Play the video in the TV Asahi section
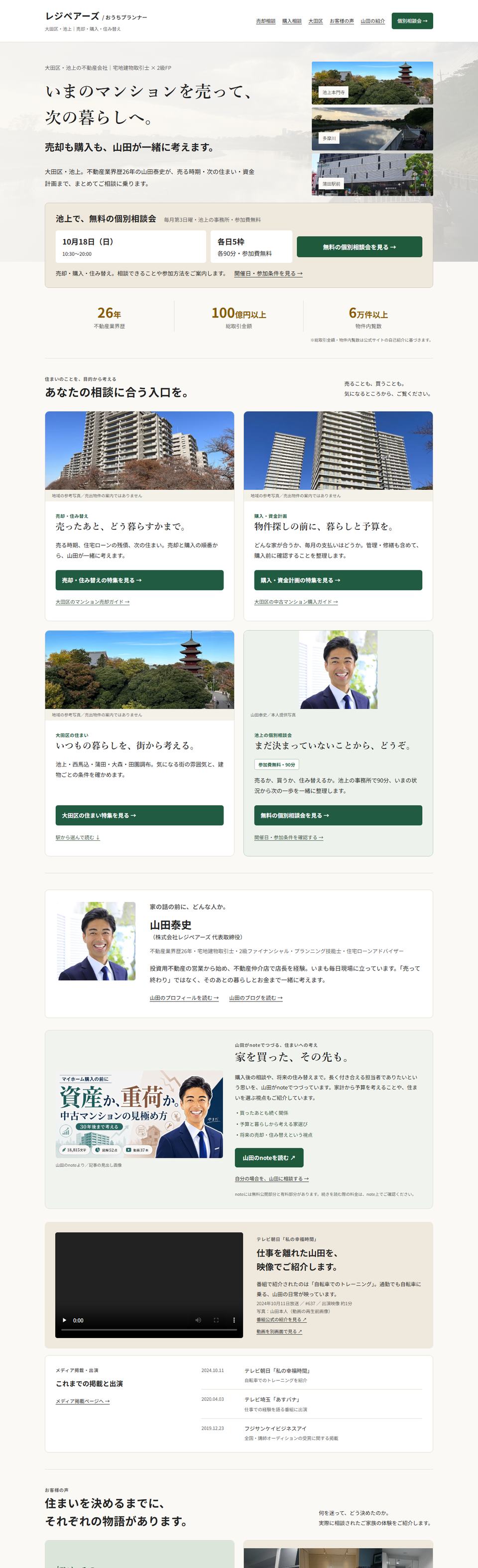The height and width of the screenshot is (1568, 478). tap(65, 1320)
